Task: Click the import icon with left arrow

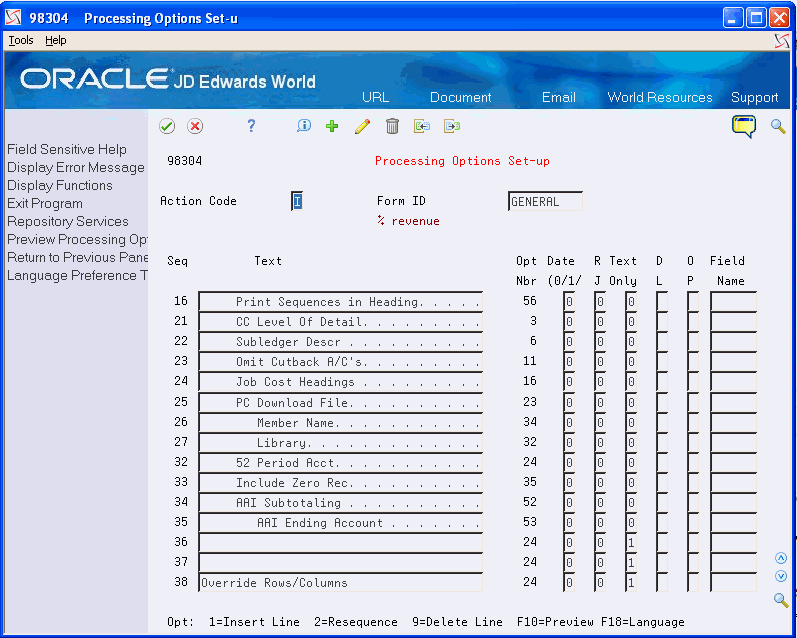Action: pyautogui.click(x=422, y=126)
